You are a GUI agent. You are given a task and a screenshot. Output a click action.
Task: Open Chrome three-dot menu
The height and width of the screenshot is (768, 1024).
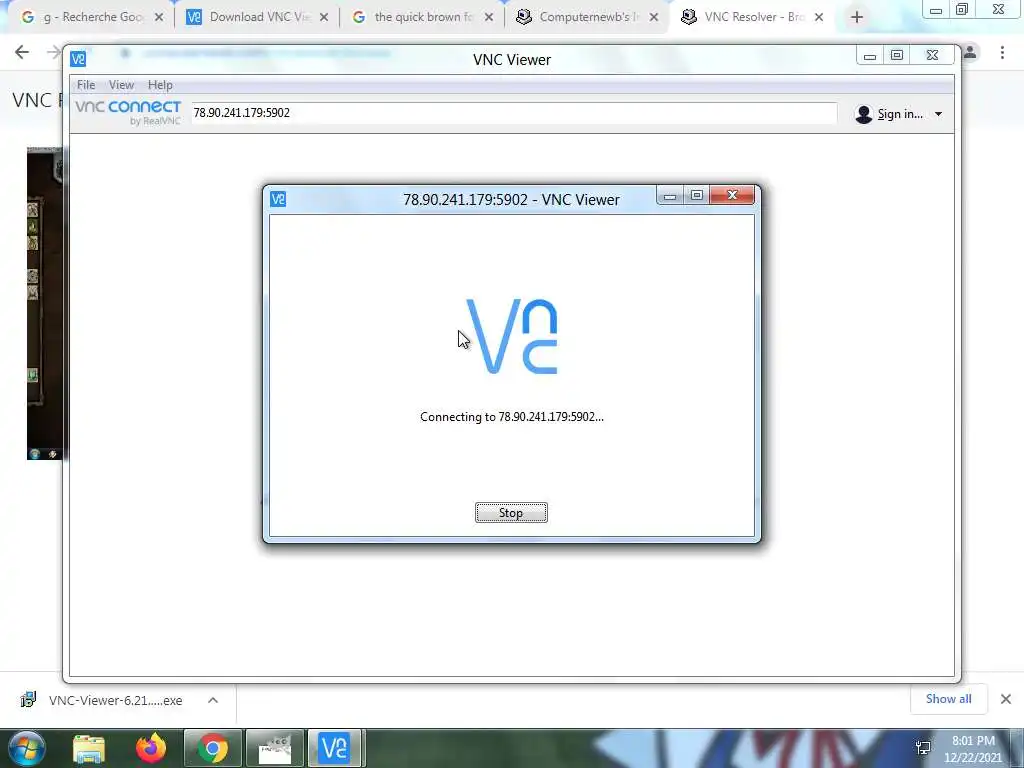1002,52
